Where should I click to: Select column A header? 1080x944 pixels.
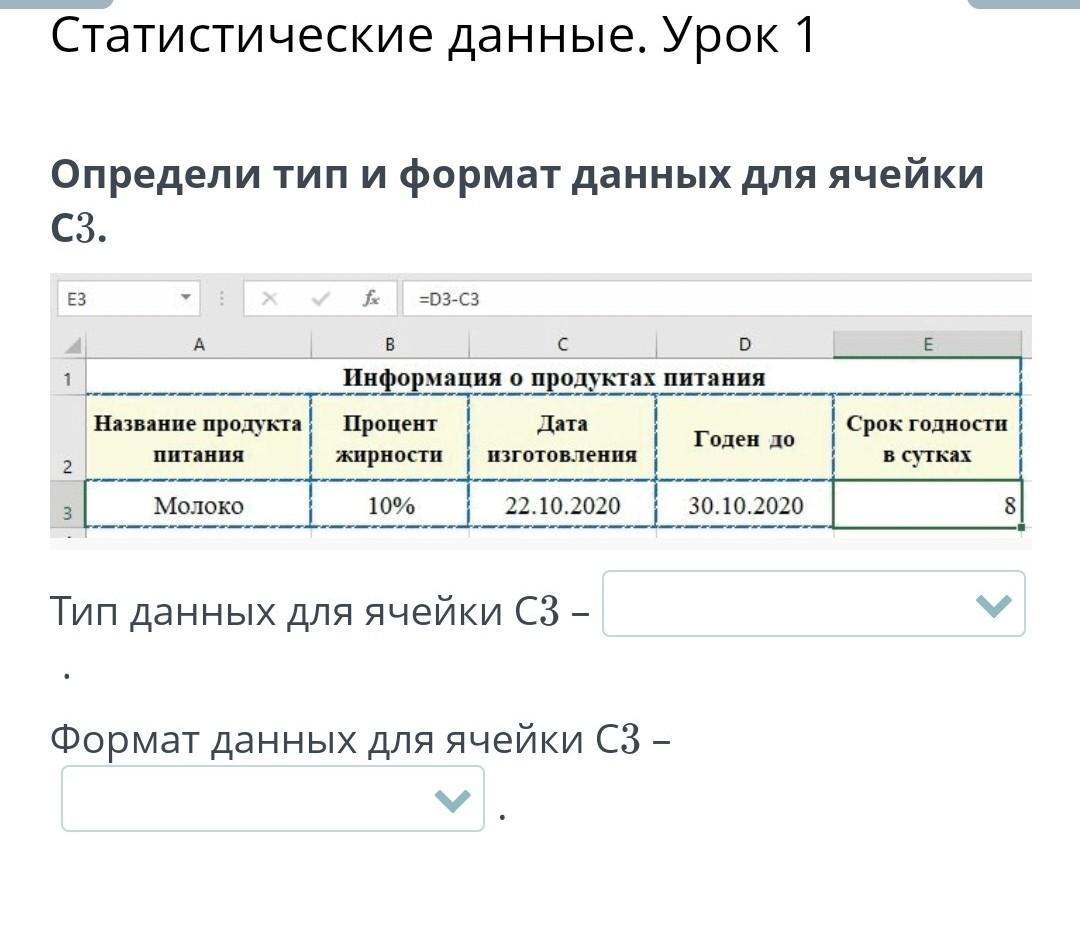pyautogui.click(x=198, y=344)
